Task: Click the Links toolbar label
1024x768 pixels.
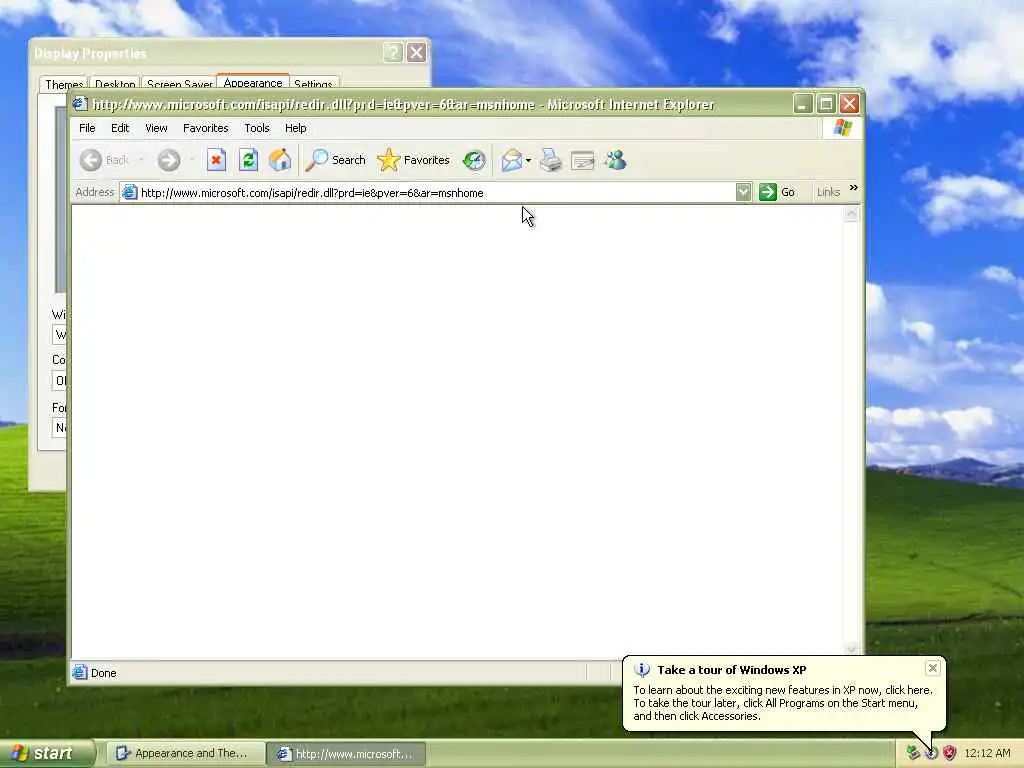Action: coord(828,192)
